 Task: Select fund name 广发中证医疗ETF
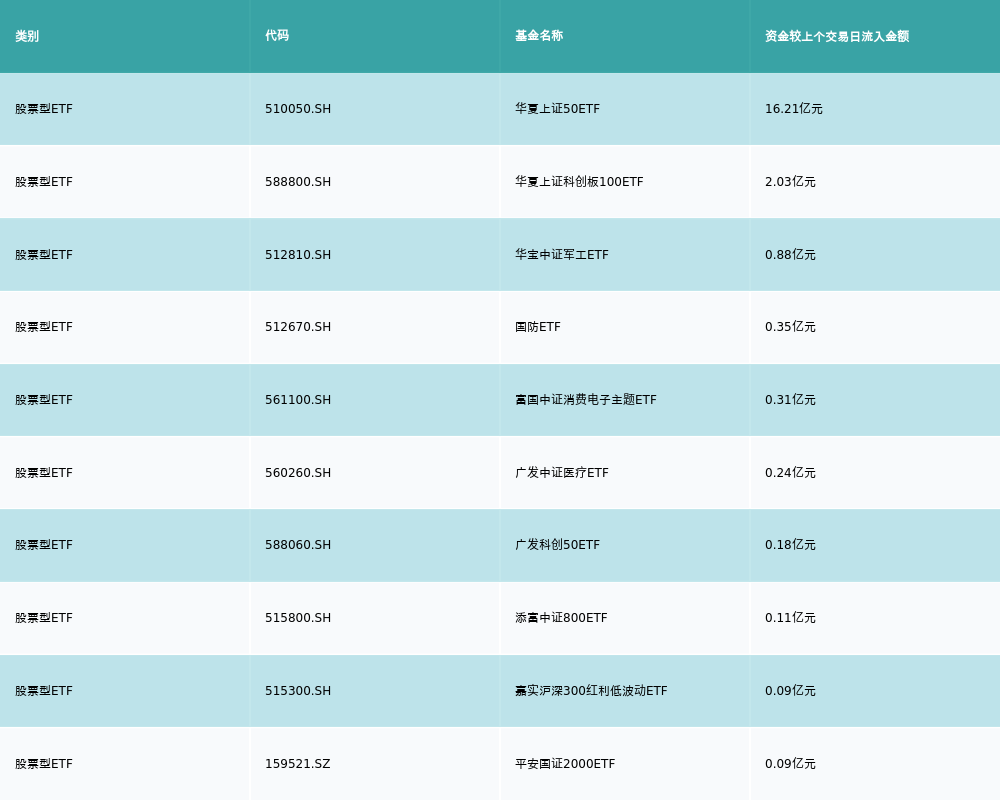pyautogui.click(x=562, y=473)
